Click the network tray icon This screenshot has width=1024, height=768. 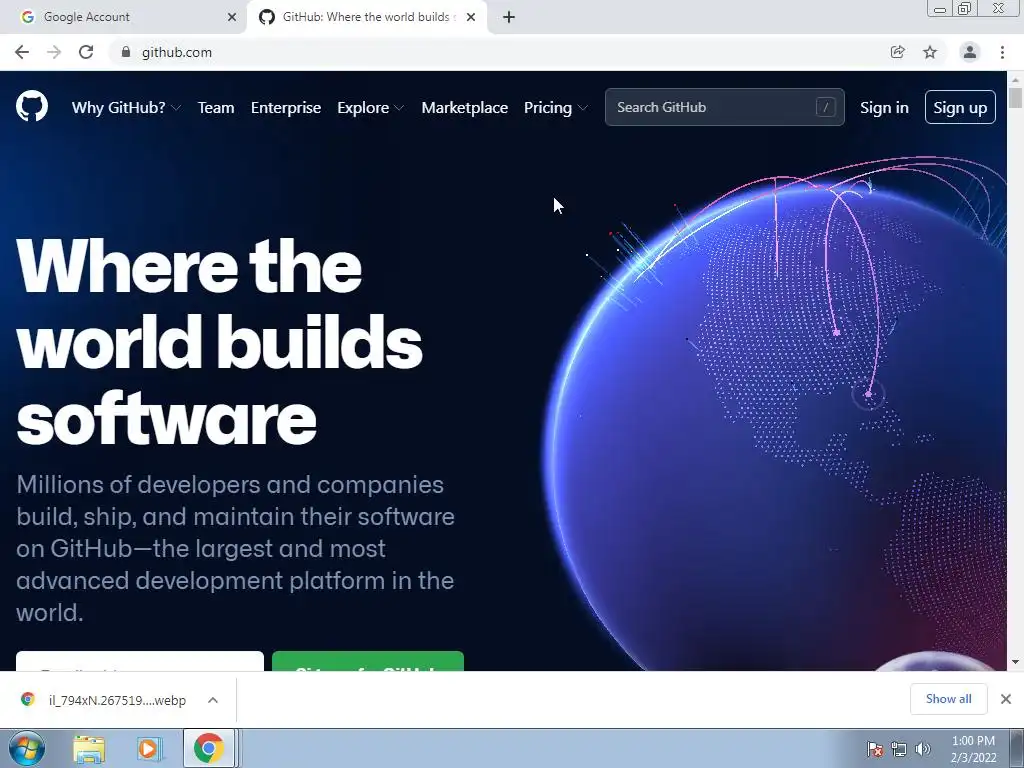point(899,749)
